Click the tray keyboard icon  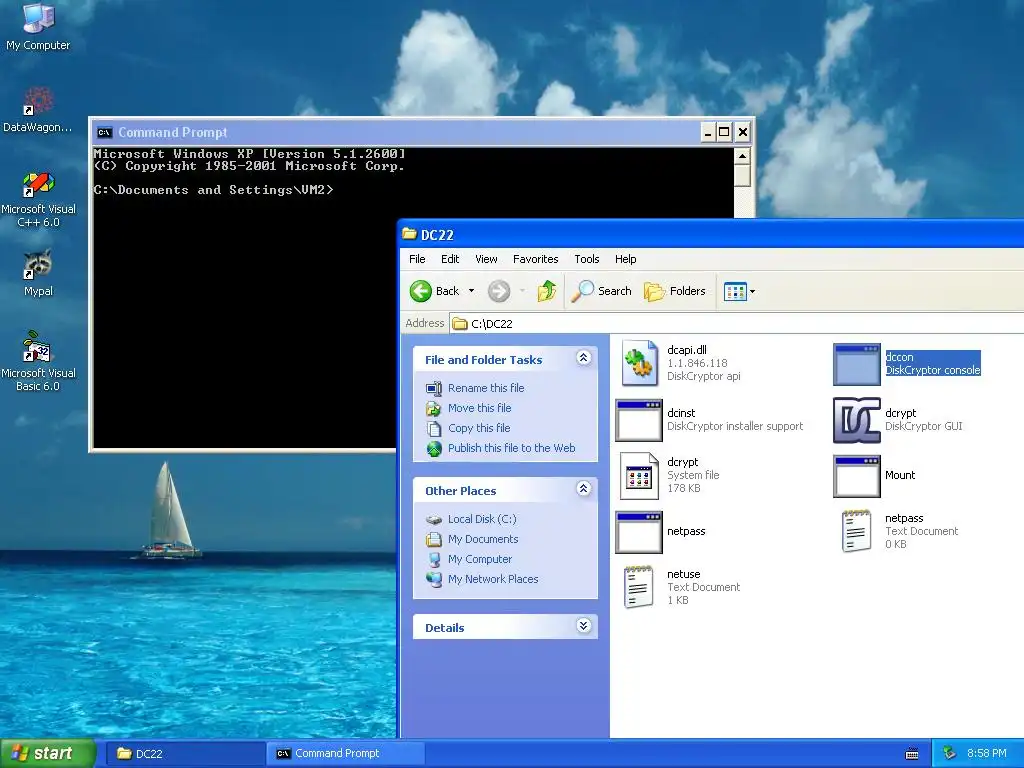[912, 754]
